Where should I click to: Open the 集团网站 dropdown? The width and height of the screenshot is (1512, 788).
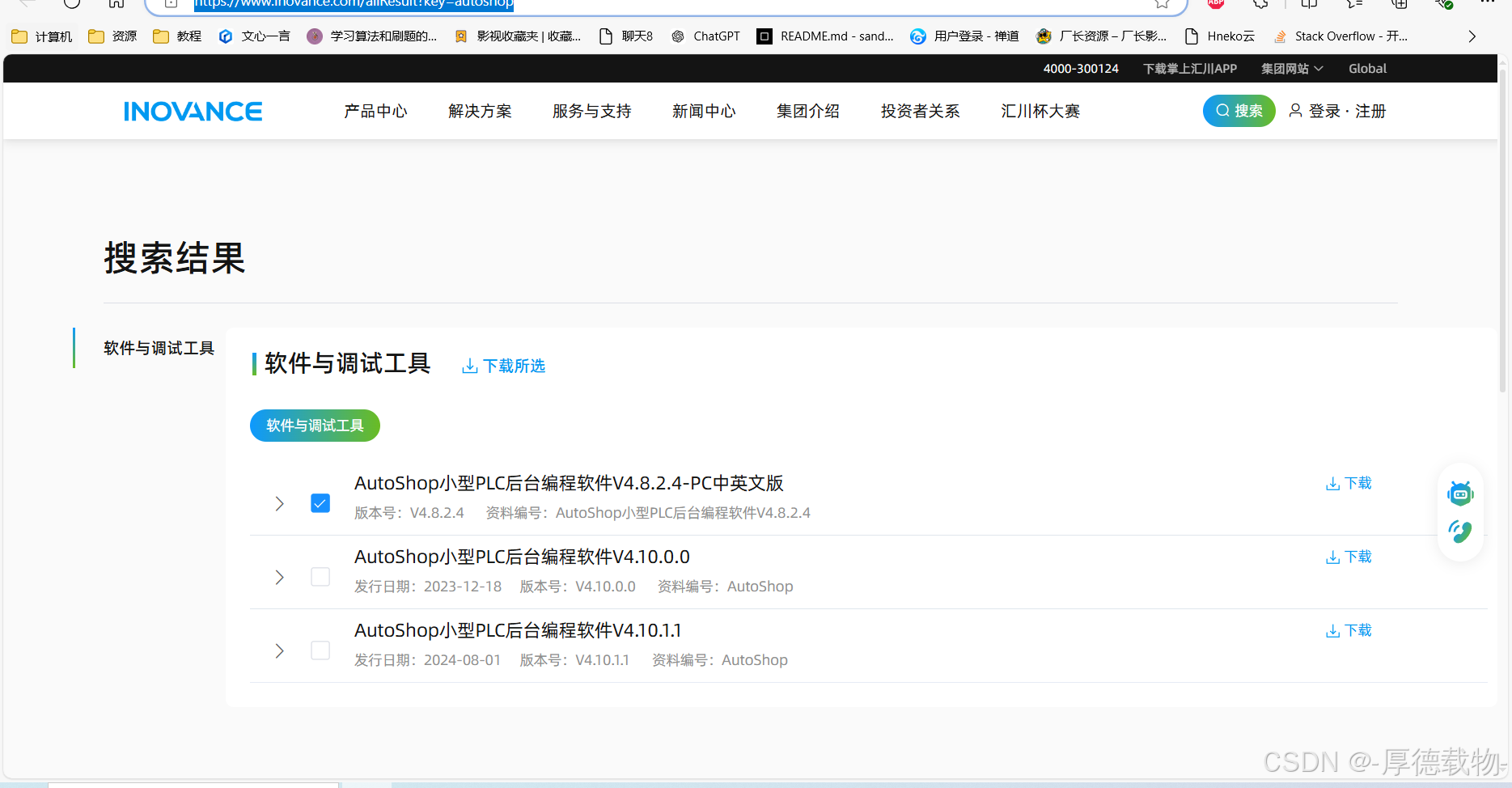1292,69
